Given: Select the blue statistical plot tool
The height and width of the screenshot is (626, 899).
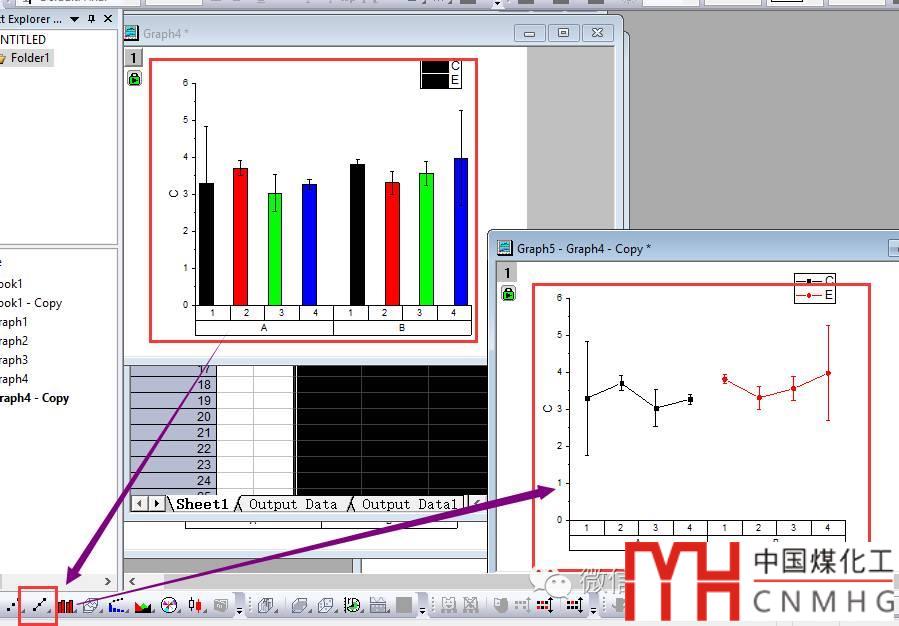Looking at the screenshot, I should 118,605.
